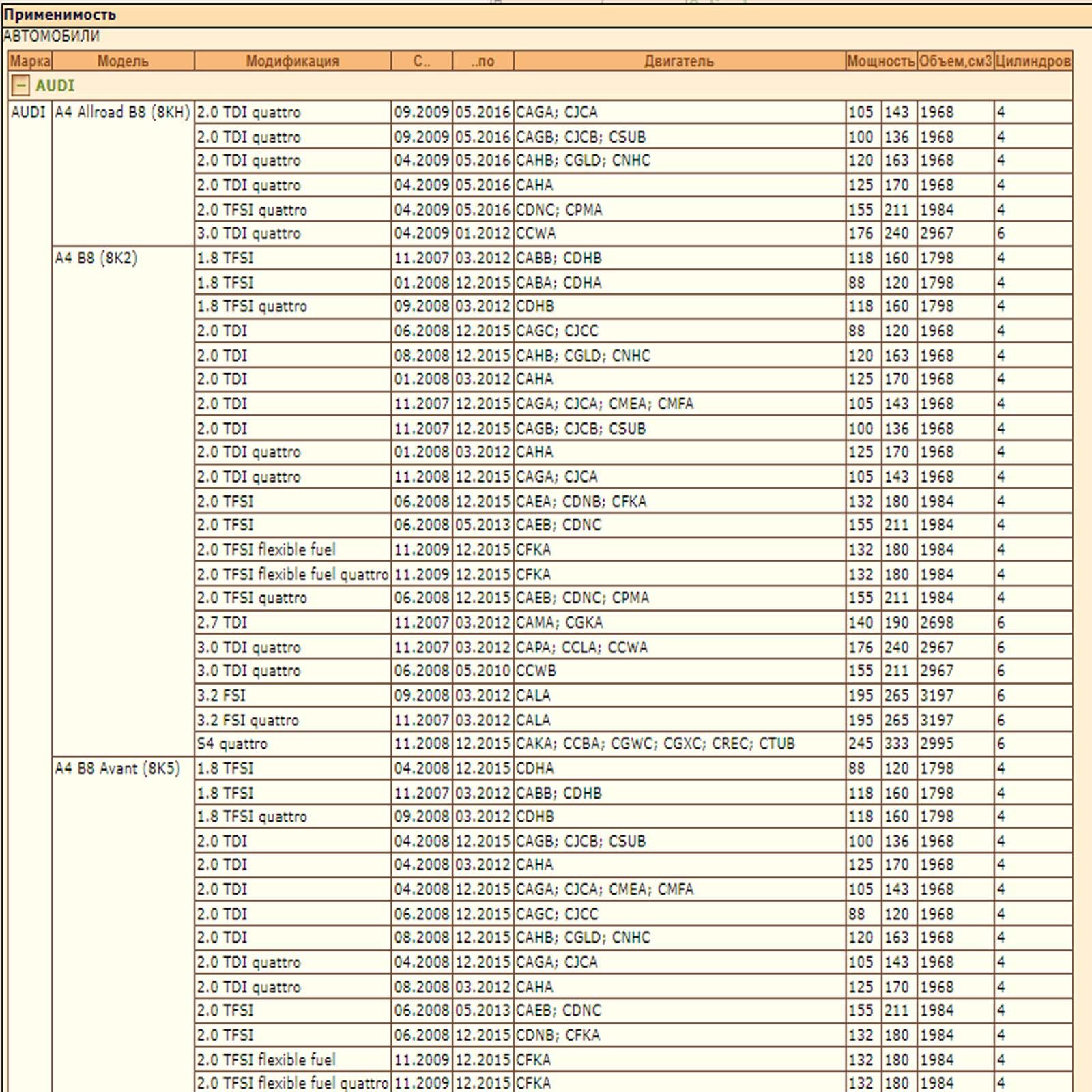Click the 2.7 TDI modification cell
The width and height of the screenshot is (1092, 1092).
(222, 623)
